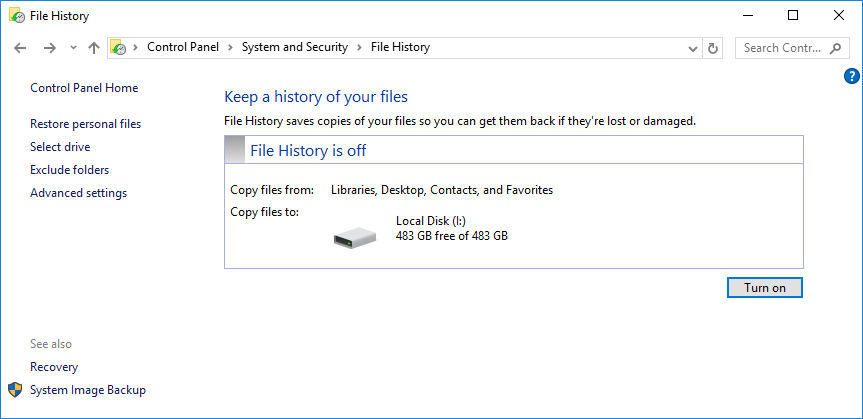Focus the Search Control Panel field

click(783, 48)
